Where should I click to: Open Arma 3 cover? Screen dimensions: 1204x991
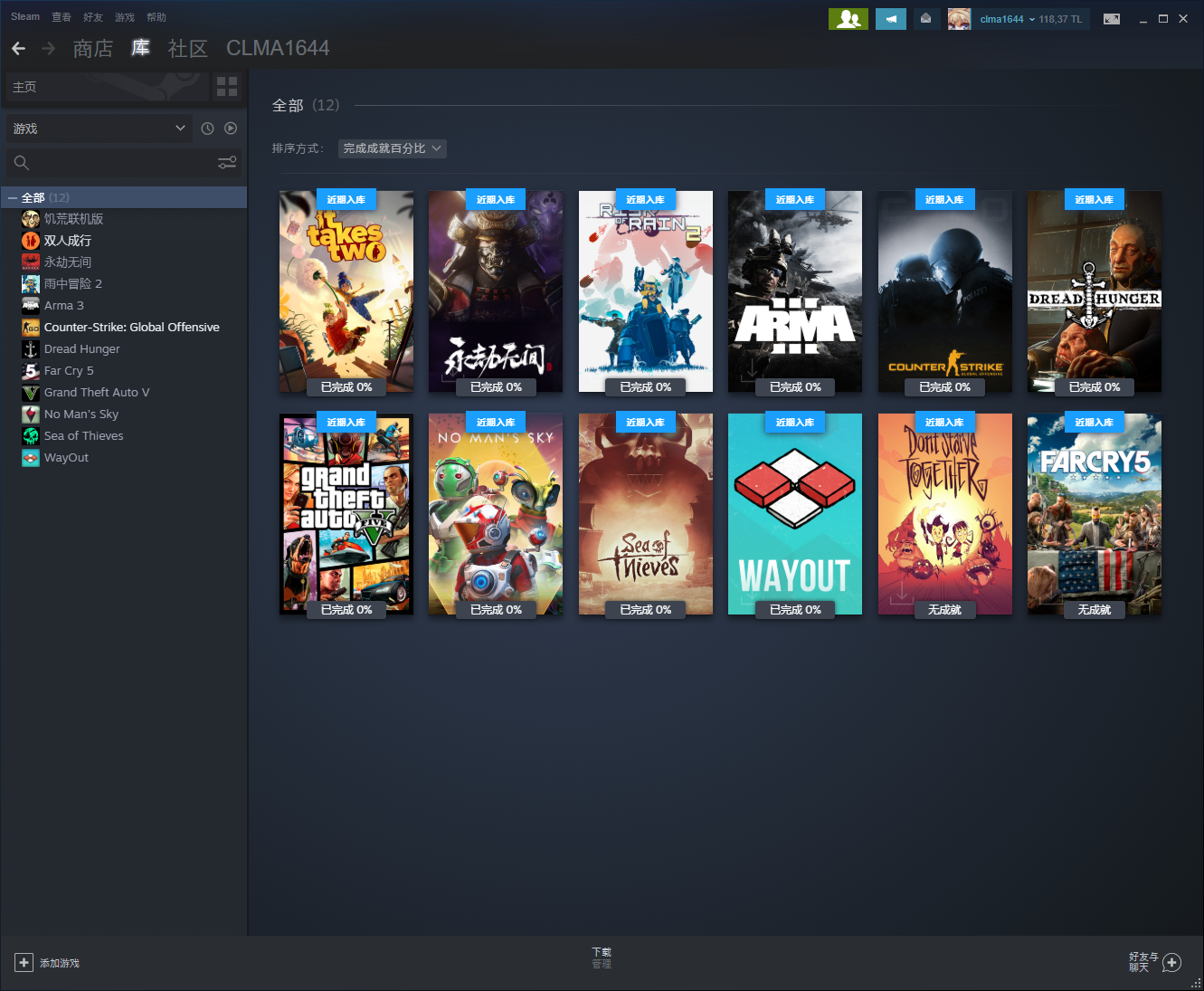pos(795,291)
